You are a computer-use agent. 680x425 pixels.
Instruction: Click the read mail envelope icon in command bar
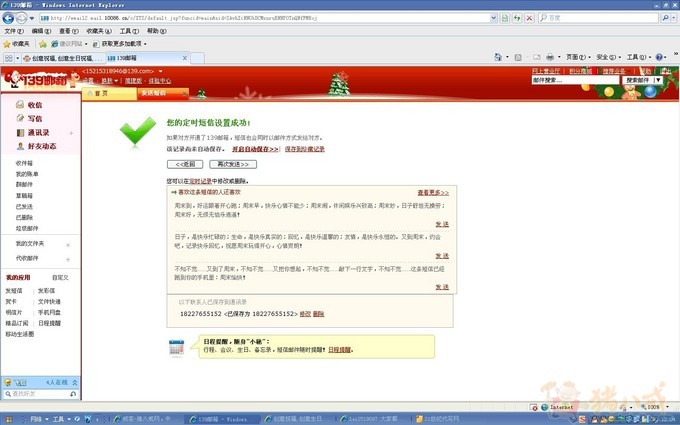pyautogui.click(x=536, y=57)
